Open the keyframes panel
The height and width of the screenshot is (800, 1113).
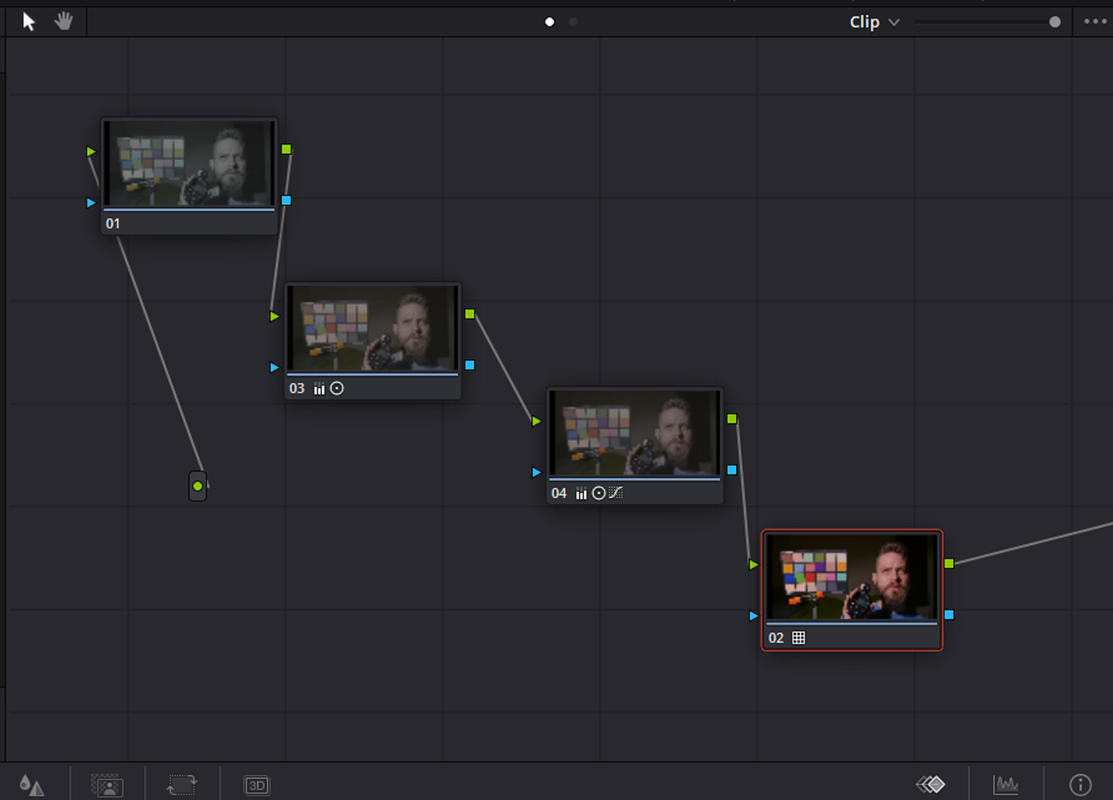[x=931, y=784]
